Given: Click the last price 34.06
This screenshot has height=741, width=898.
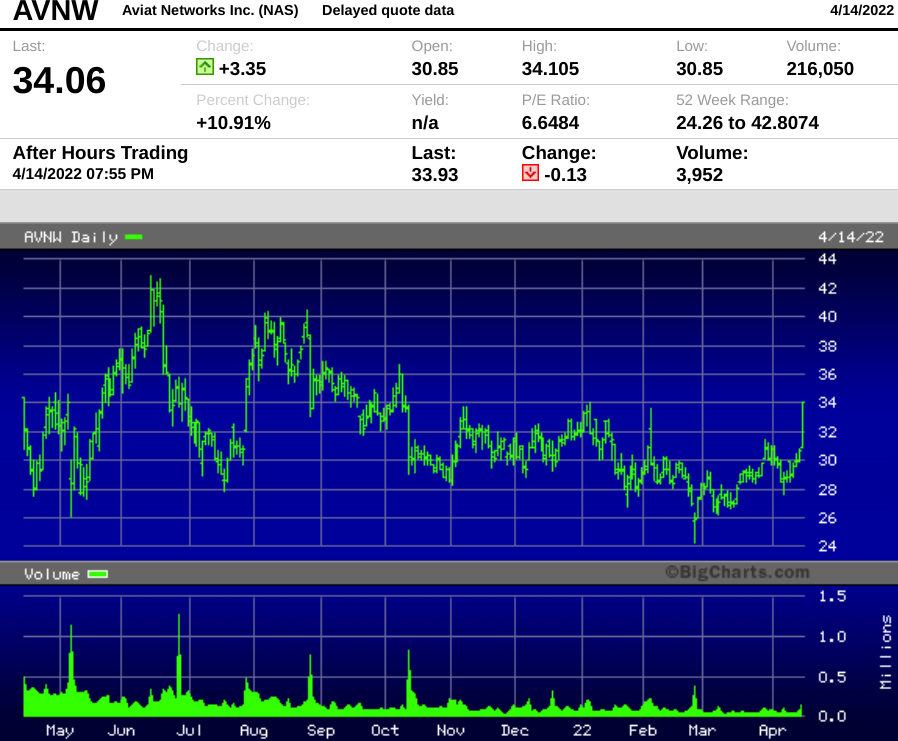Looking at the screenshot, I should (59, 80).
